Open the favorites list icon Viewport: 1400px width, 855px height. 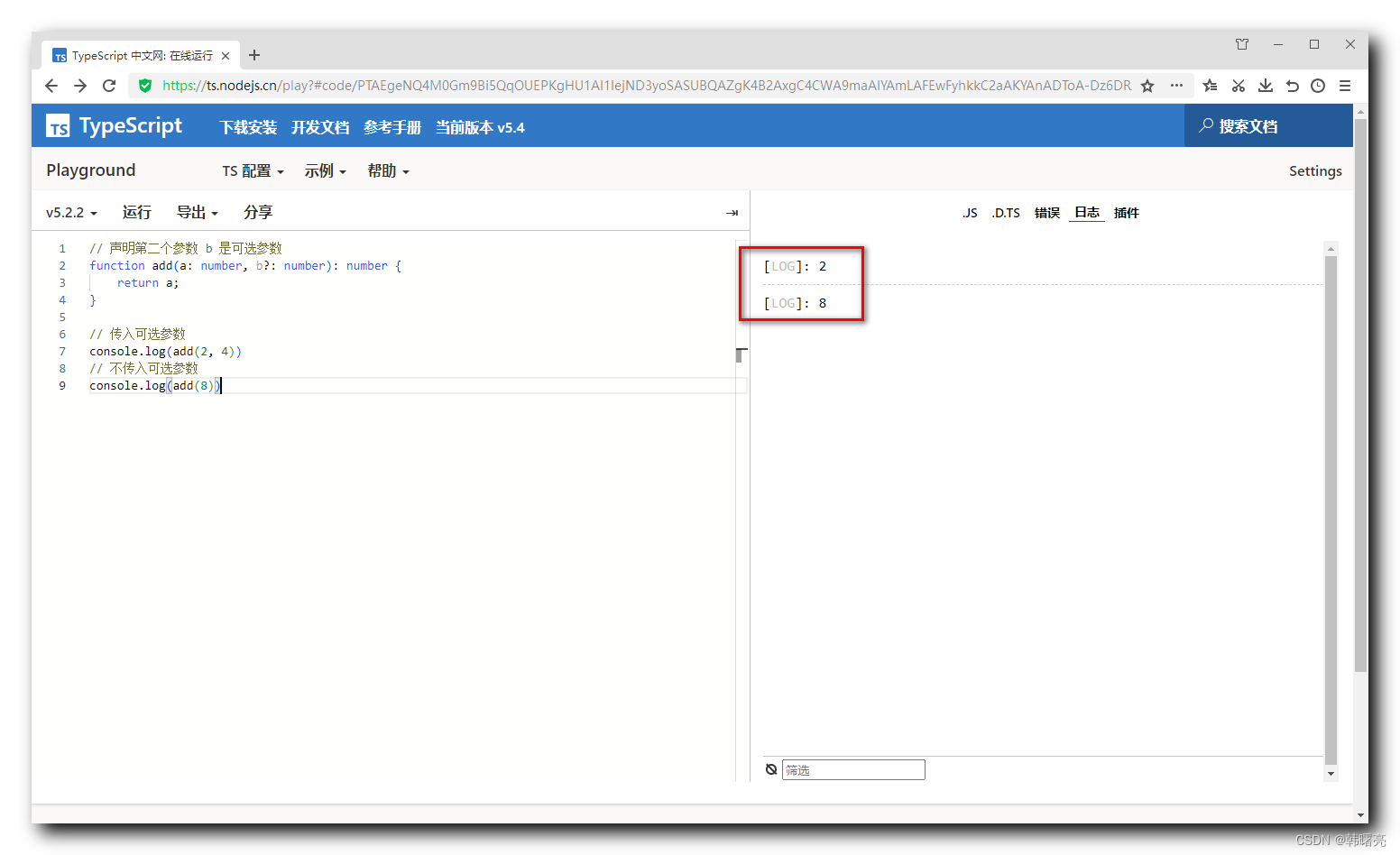pyautogui.click(x=1211, y=86)
